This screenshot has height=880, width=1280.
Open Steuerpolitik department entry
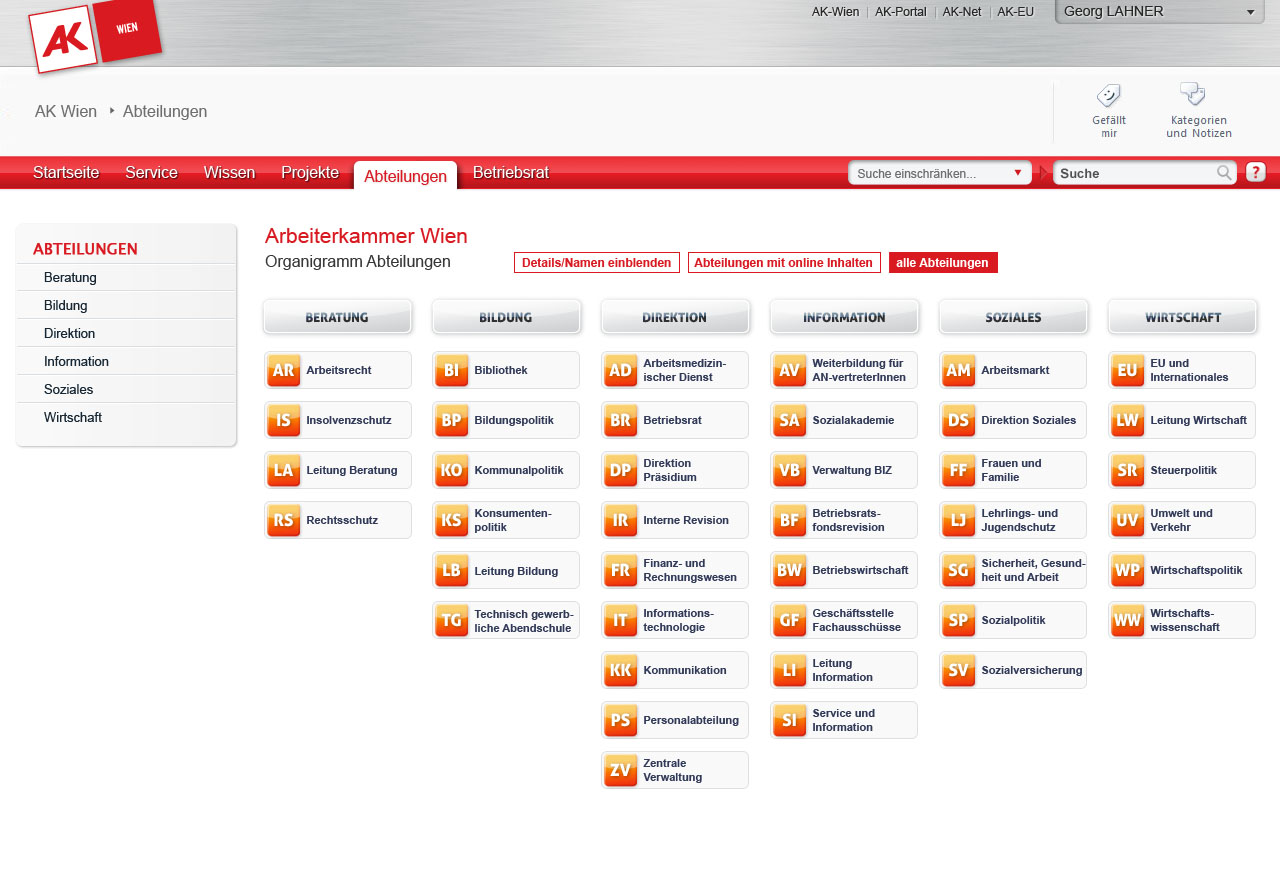tap(1182, 470)
